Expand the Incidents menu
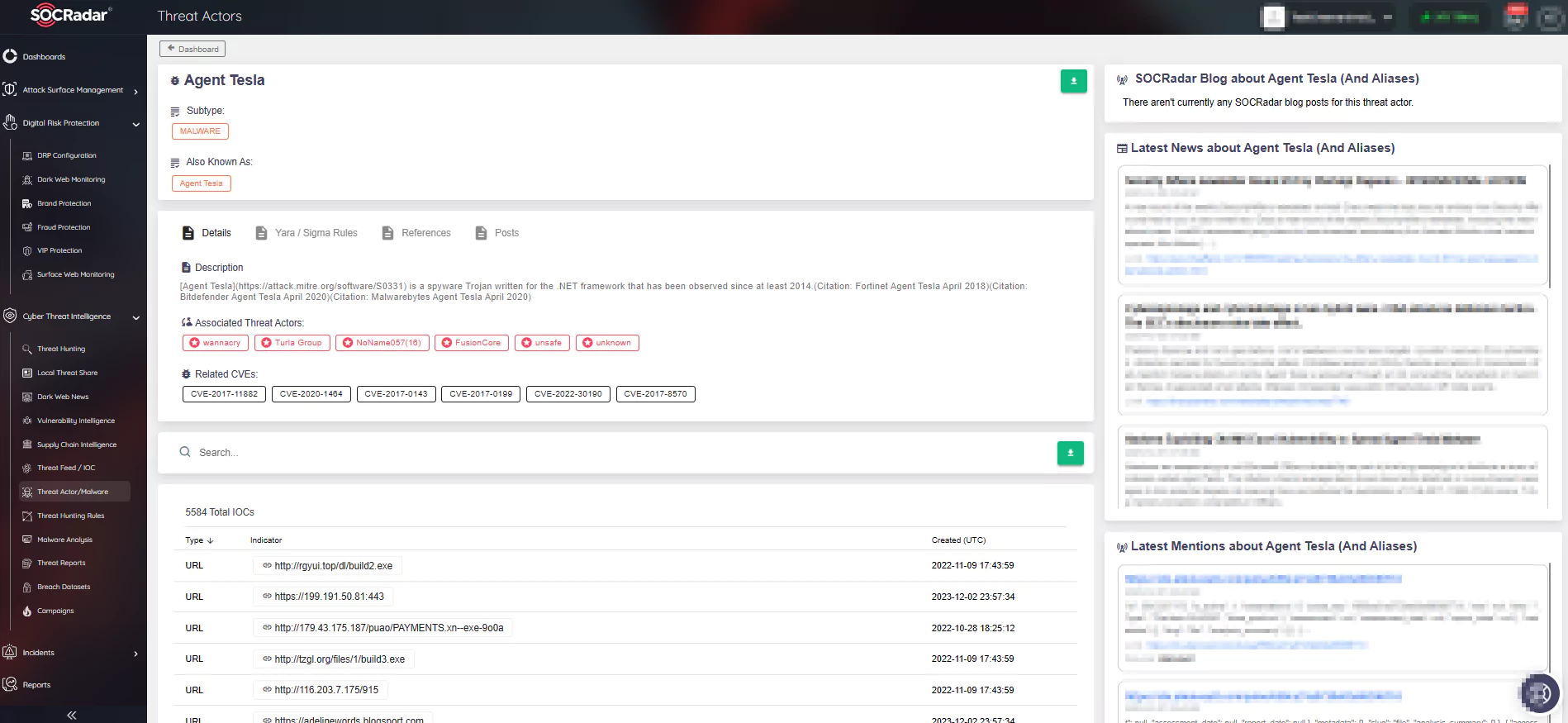Image resolution: width=1568 pixels, height=723 pixels. tap(135, 654)
